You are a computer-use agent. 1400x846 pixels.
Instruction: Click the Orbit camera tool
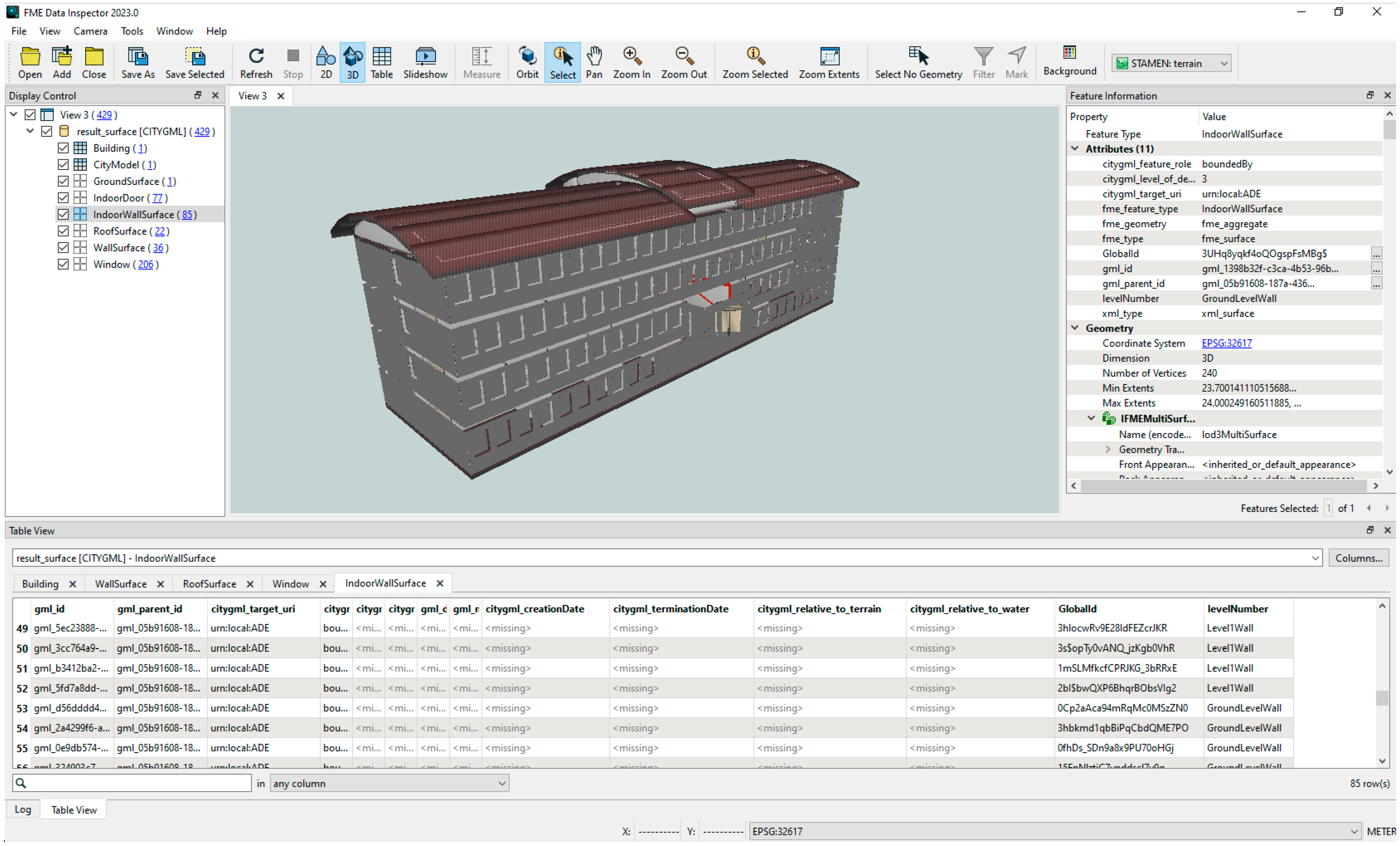[x=527, y=62]
